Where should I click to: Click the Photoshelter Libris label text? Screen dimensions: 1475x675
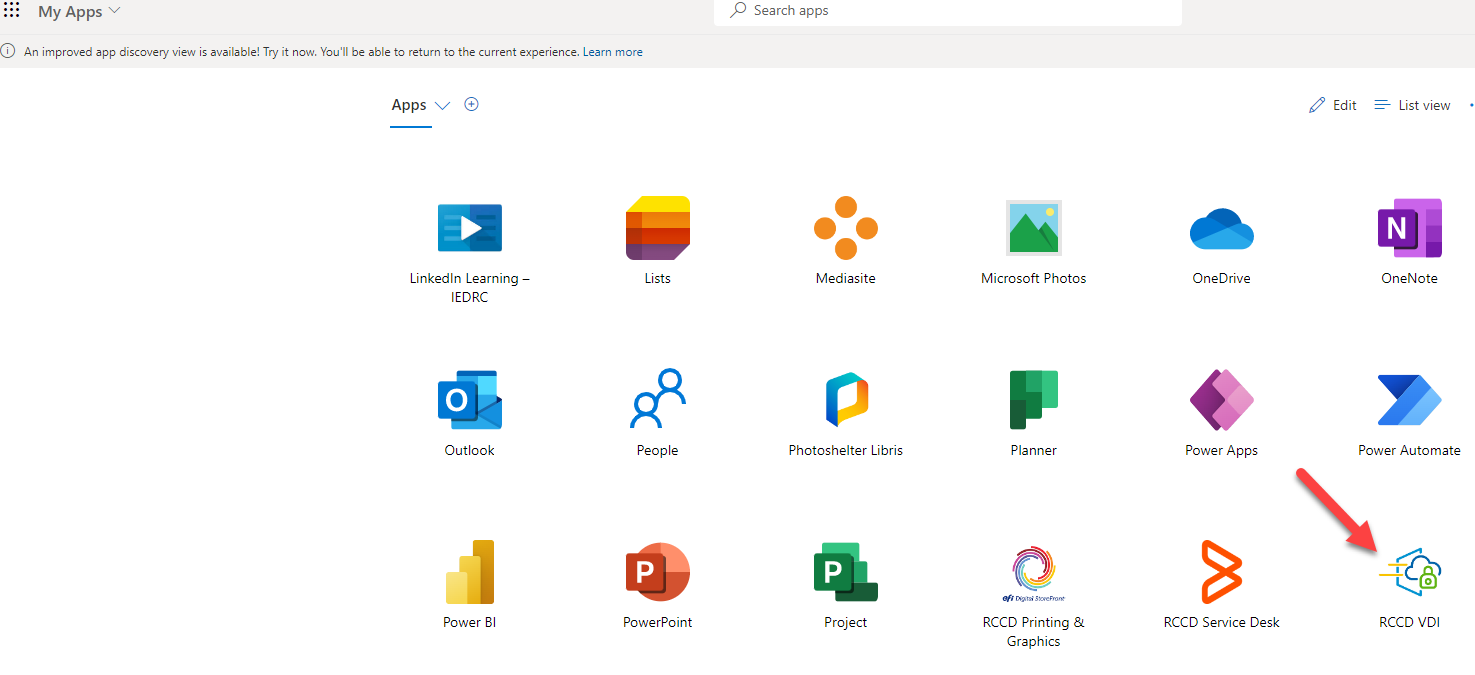click(845, 451)
